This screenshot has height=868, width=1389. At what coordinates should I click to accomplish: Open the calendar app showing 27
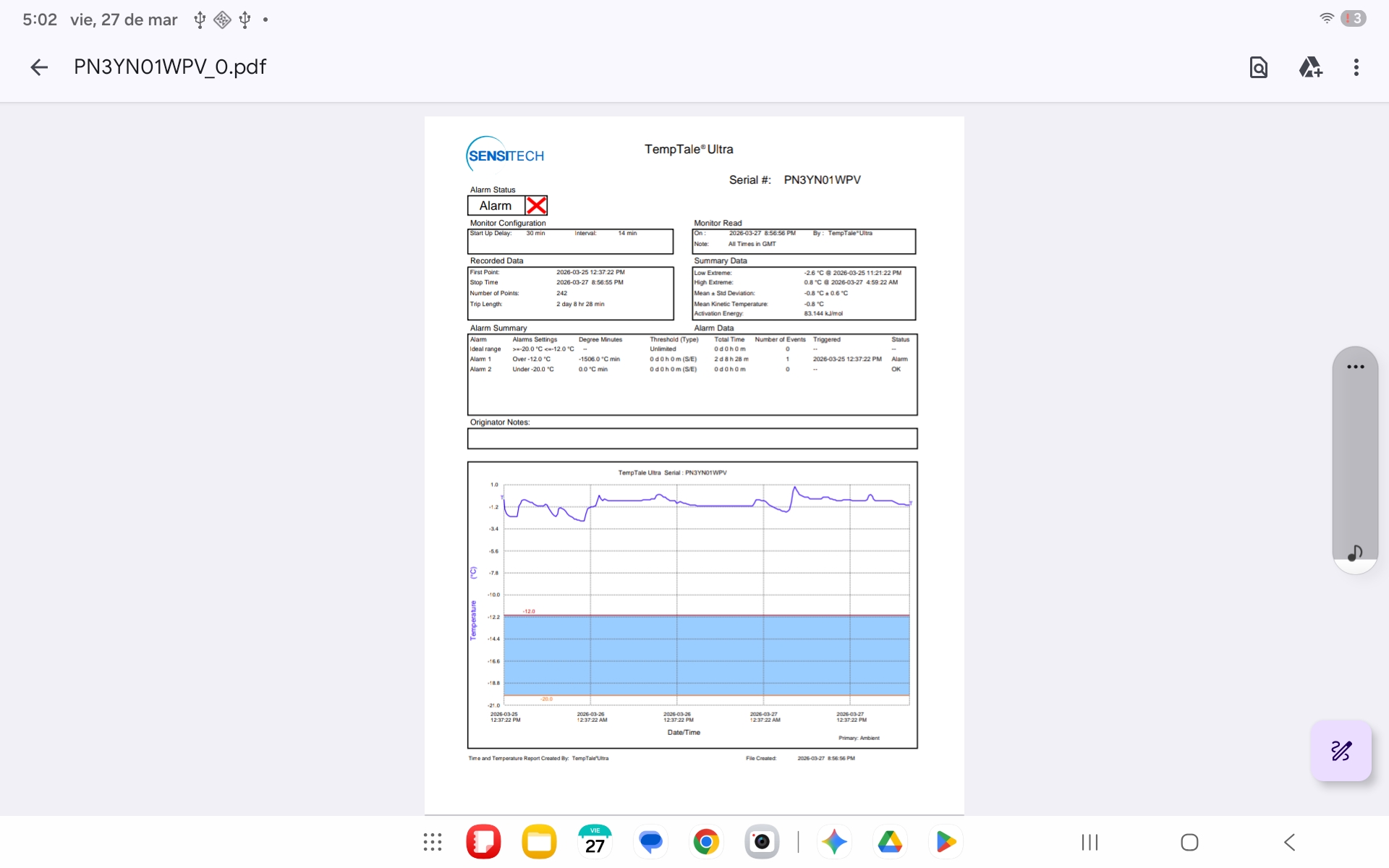[595, 842]
